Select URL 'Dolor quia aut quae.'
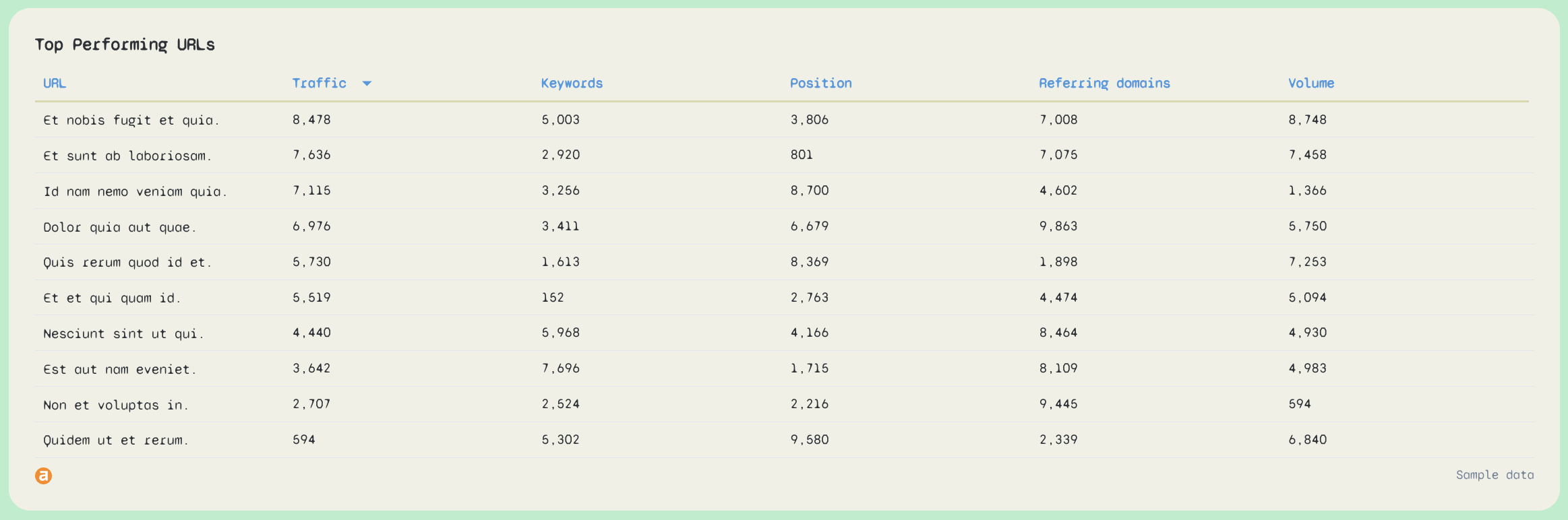 tap(120, 227)
